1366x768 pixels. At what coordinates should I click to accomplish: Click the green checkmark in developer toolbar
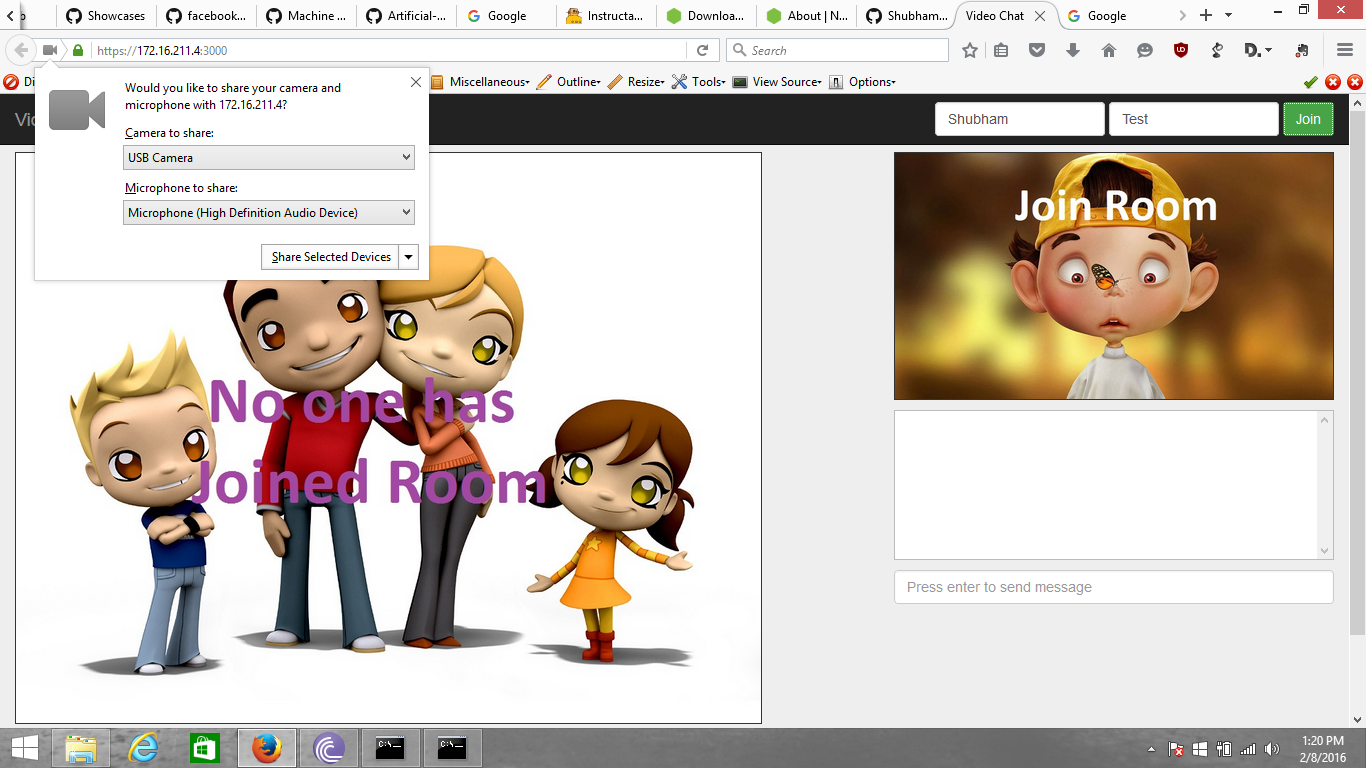point(1311,82)
